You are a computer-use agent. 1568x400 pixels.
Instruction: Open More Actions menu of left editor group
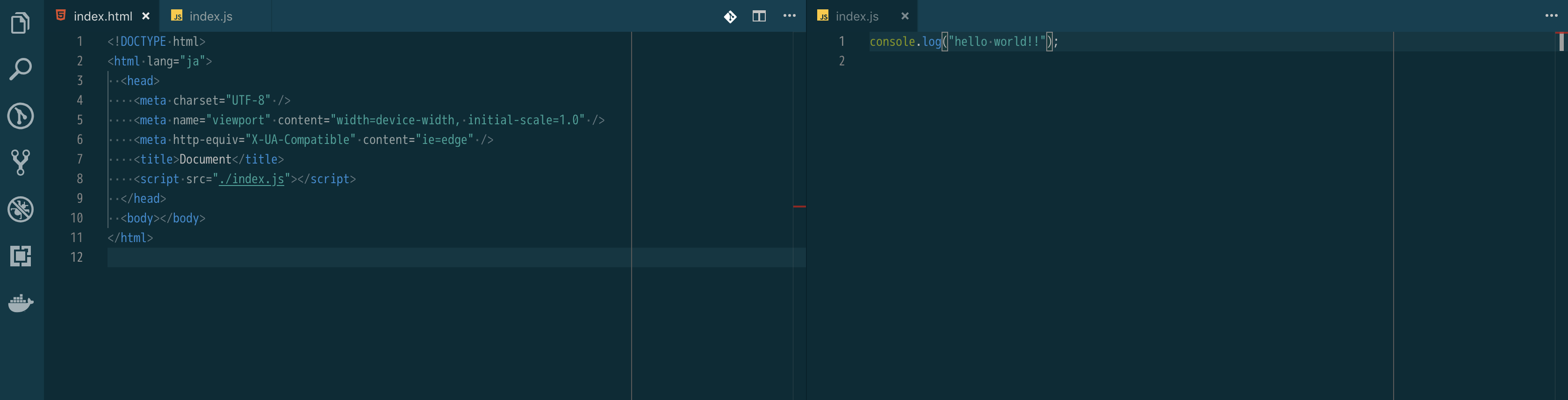790,16
